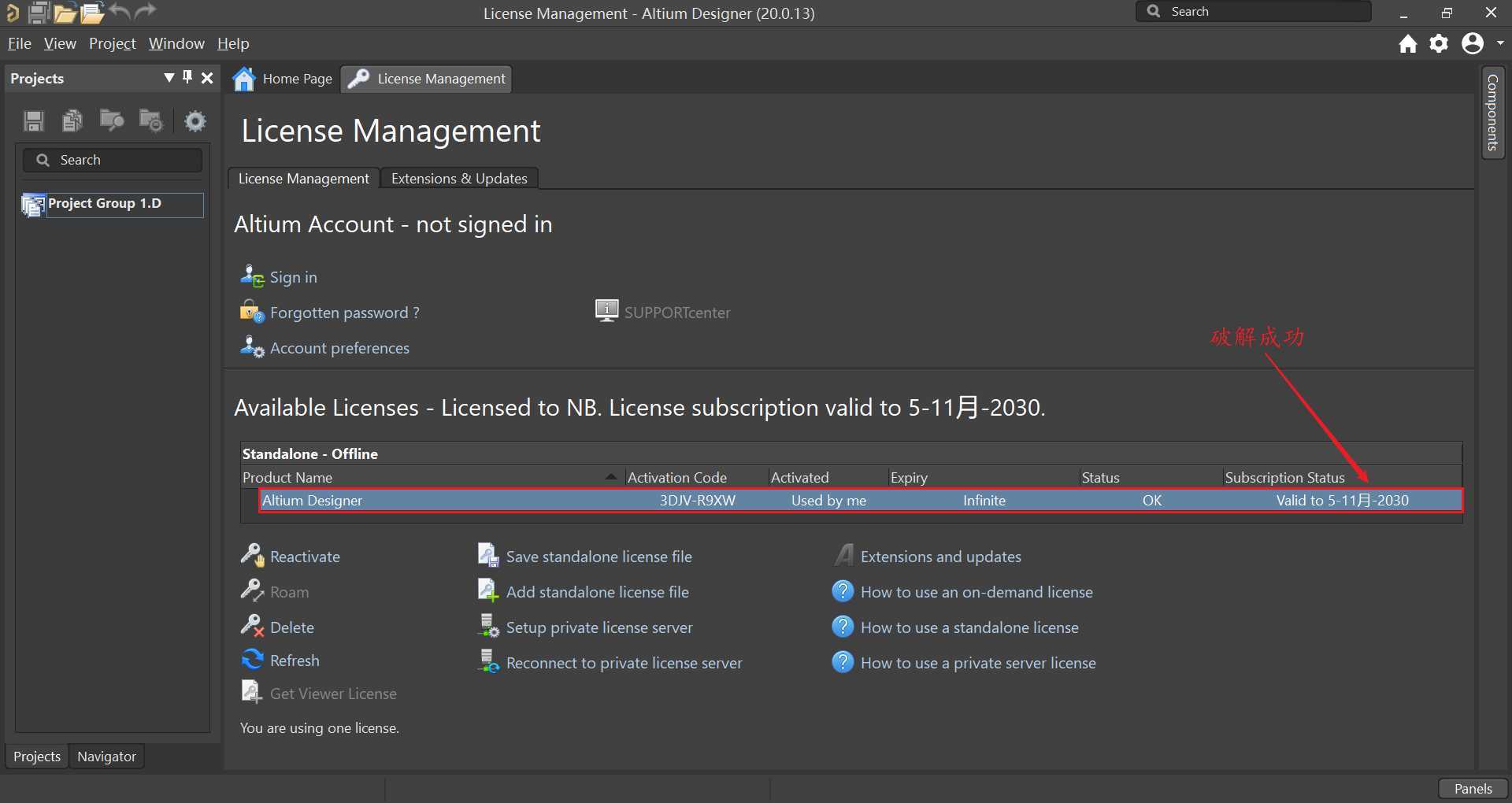1512x803 pixels.
Task: Open the File menu
Action: click(20, 43)
